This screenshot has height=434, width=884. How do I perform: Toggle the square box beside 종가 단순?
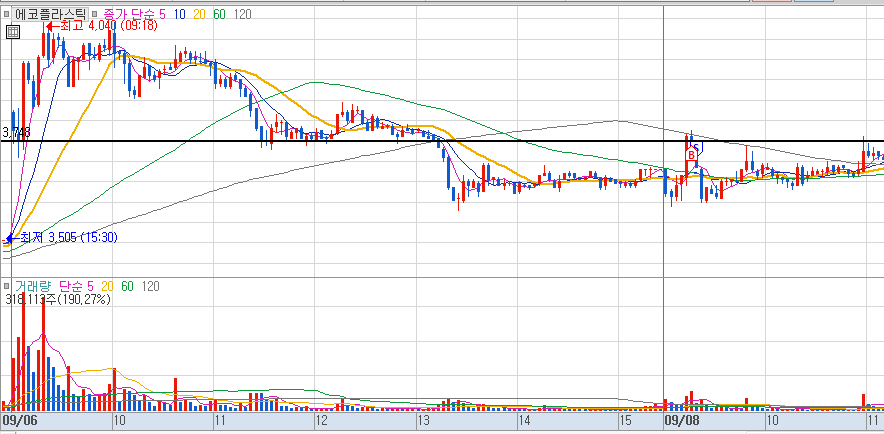point(94,15)
